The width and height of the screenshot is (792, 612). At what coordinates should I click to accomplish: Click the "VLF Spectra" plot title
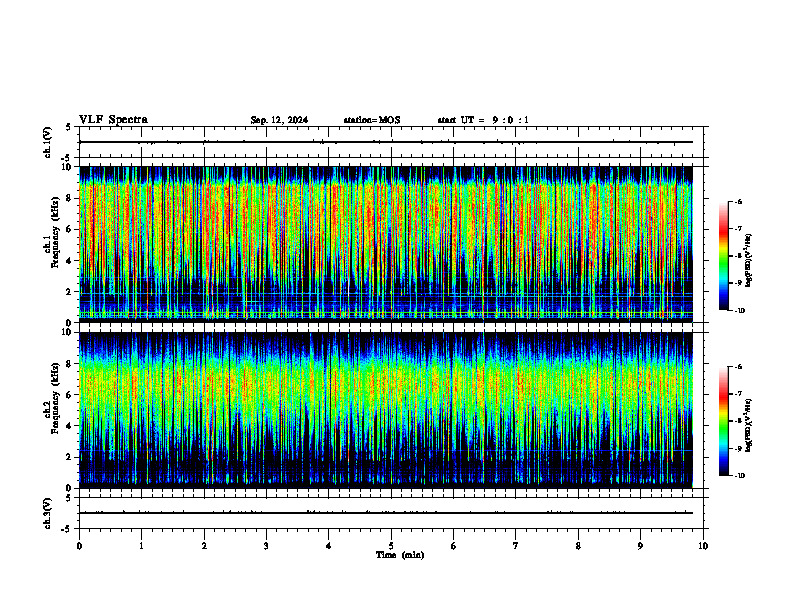(x=113, y=120)
